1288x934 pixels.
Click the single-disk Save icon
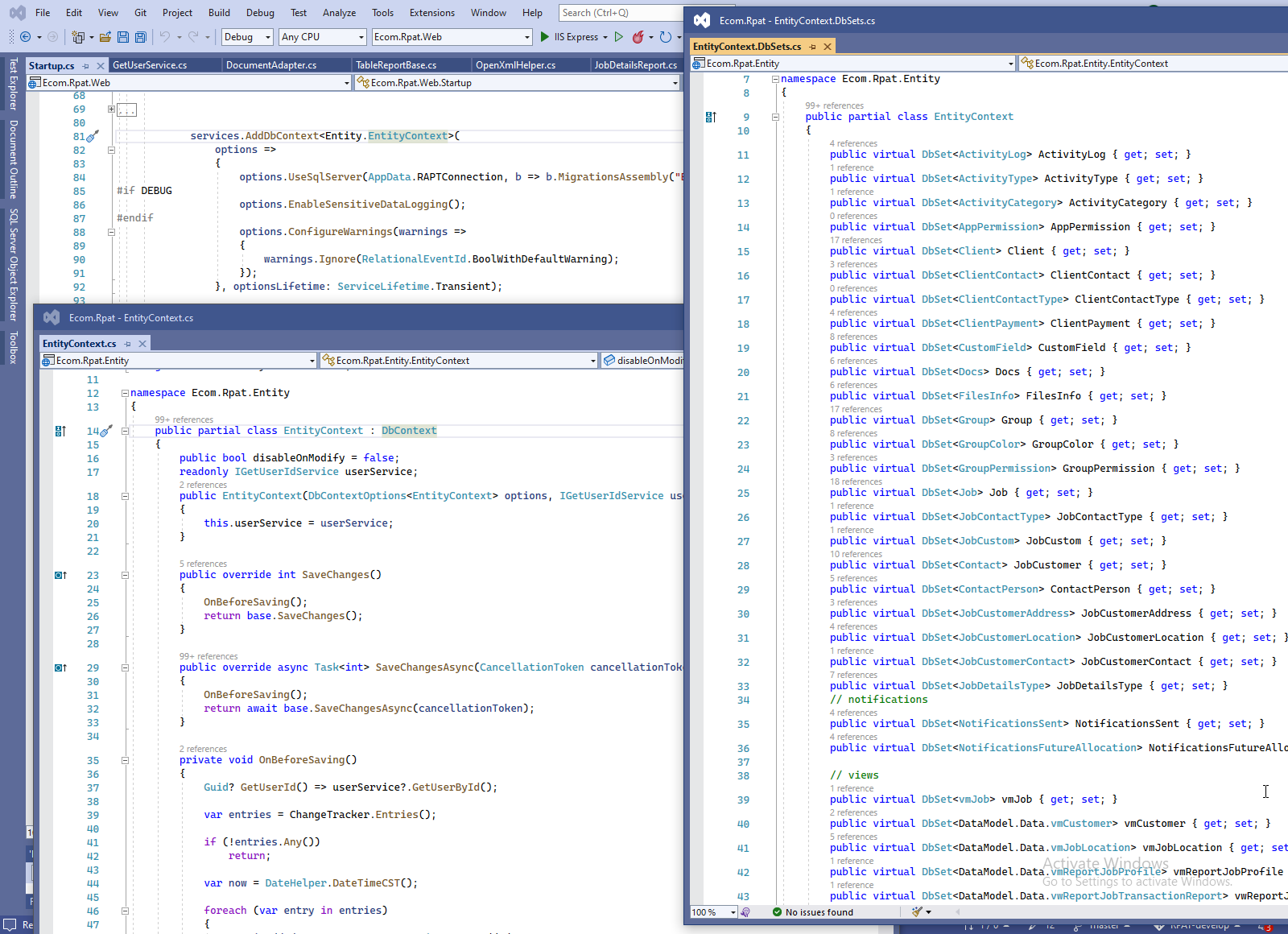123,37
